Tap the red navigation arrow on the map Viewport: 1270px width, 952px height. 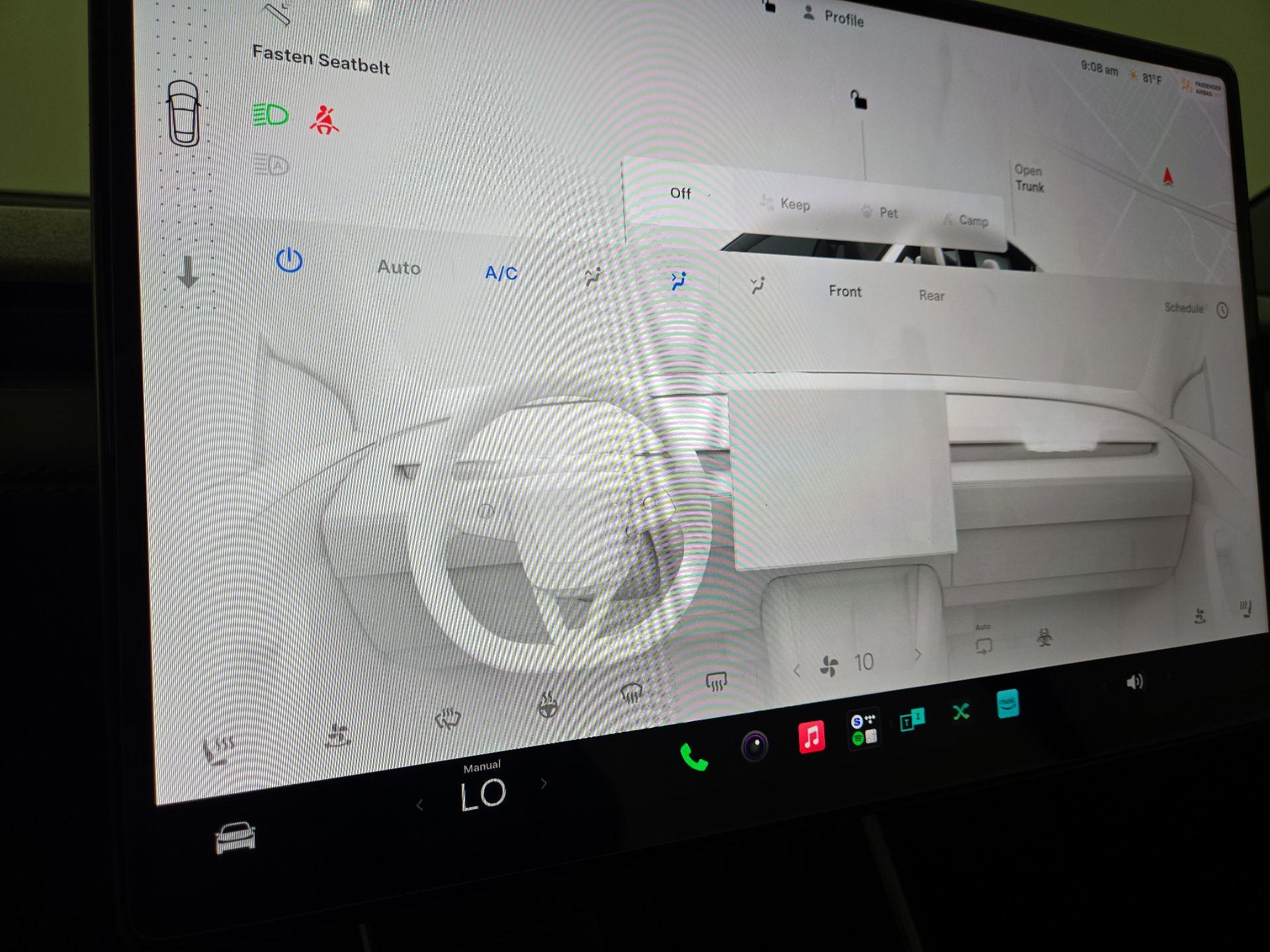tap(1167, 176)
